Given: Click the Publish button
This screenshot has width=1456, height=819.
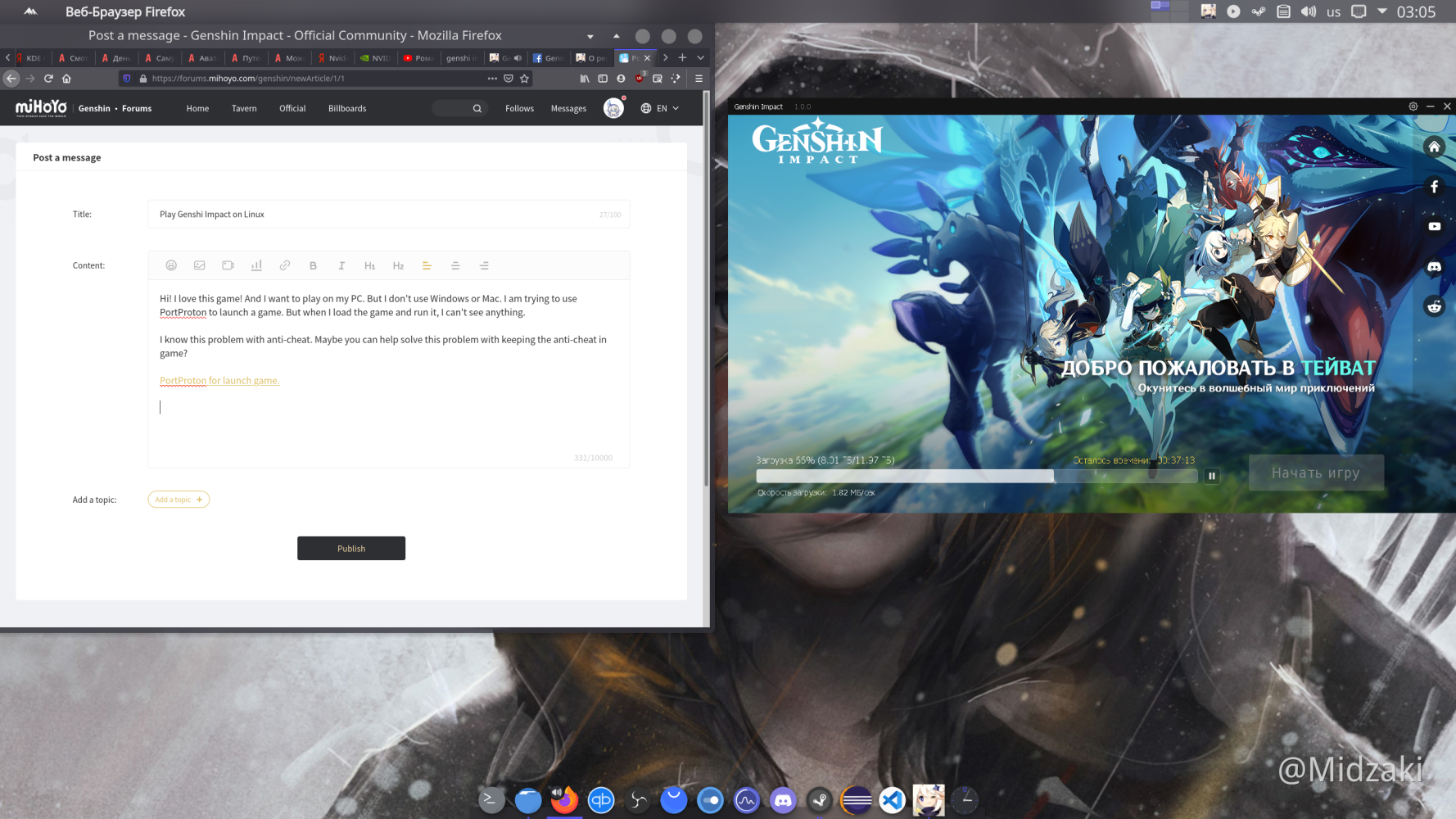Looking at the screenshot, I should click(351, 548).
